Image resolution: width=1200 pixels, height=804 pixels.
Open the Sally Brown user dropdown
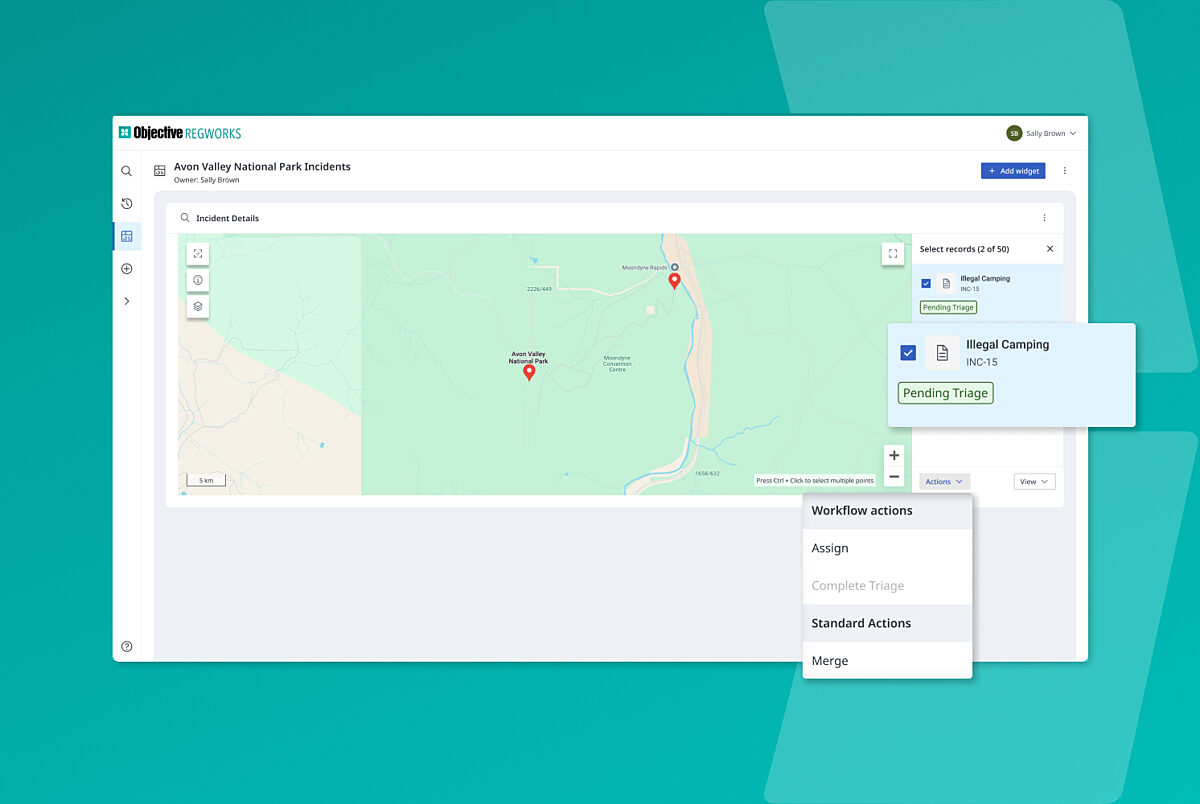coord(1042,133)
